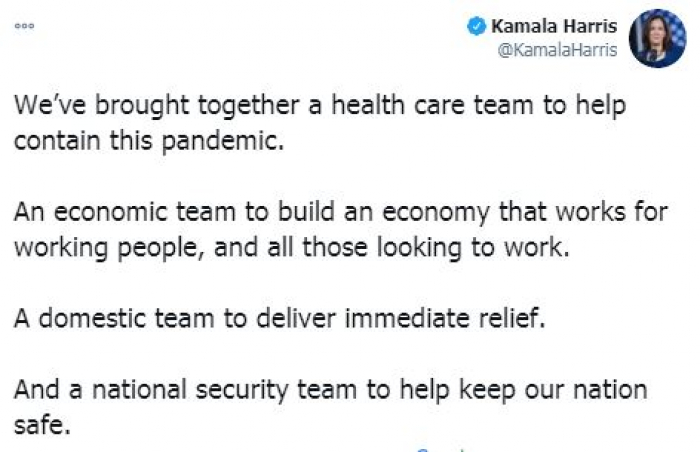700x452 pixels.
Task: Click the line about working people
Action: 292,250
